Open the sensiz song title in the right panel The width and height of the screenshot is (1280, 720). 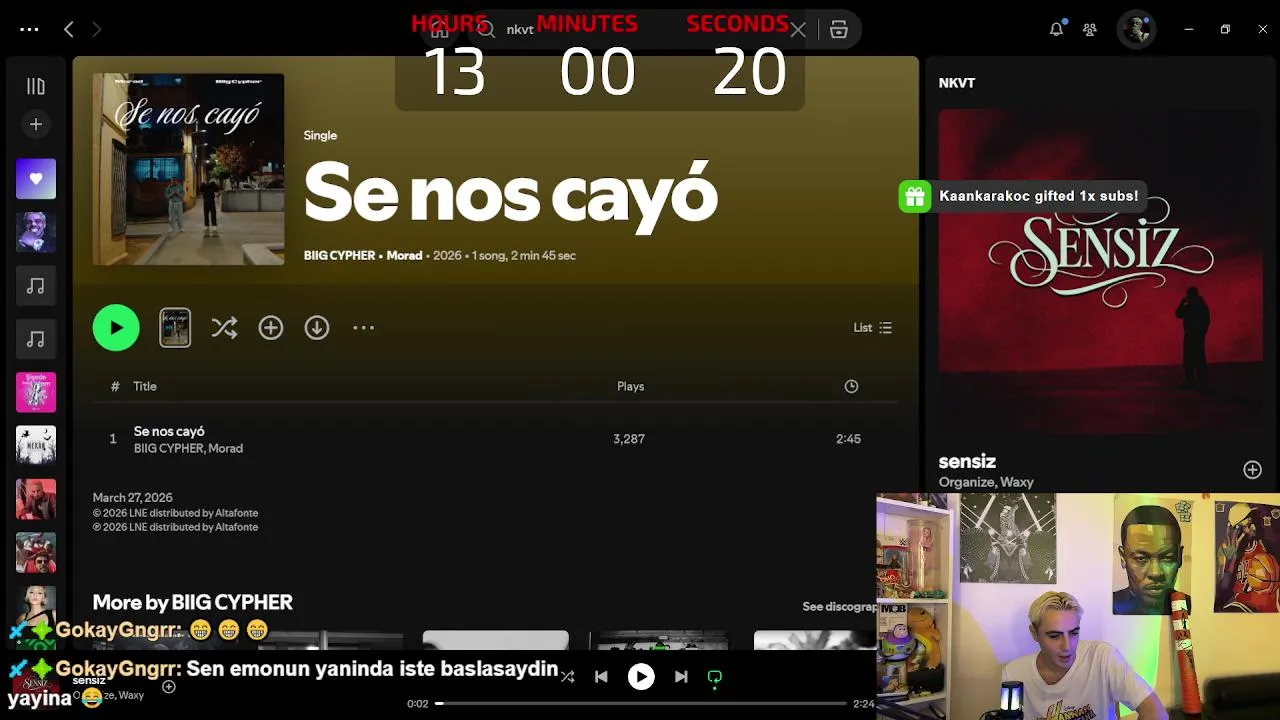(x=967, y=462)
